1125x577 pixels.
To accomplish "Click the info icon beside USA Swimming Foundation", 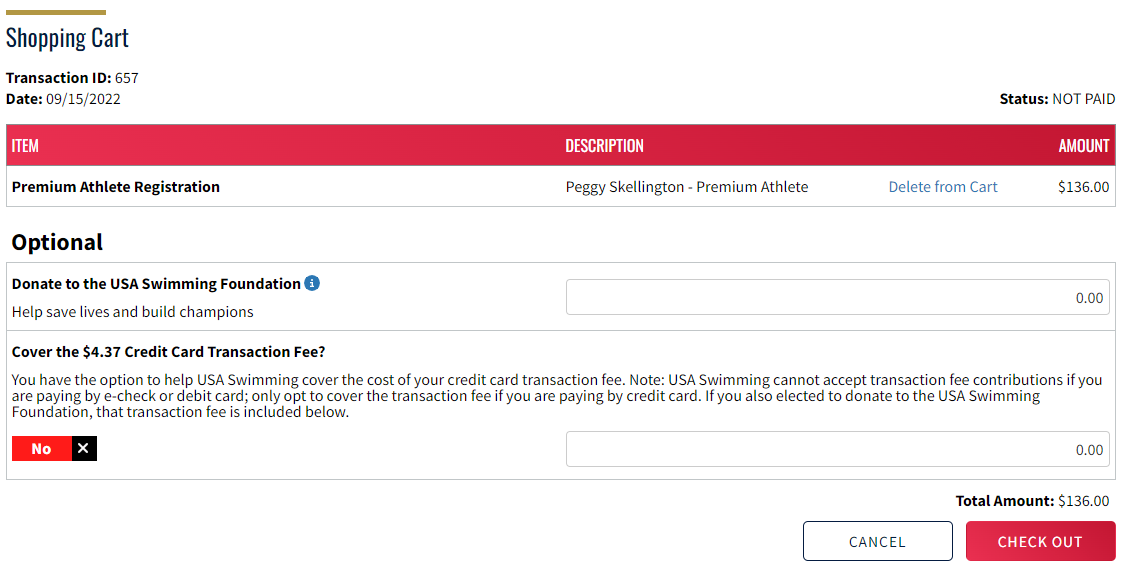I will (312, 283).
